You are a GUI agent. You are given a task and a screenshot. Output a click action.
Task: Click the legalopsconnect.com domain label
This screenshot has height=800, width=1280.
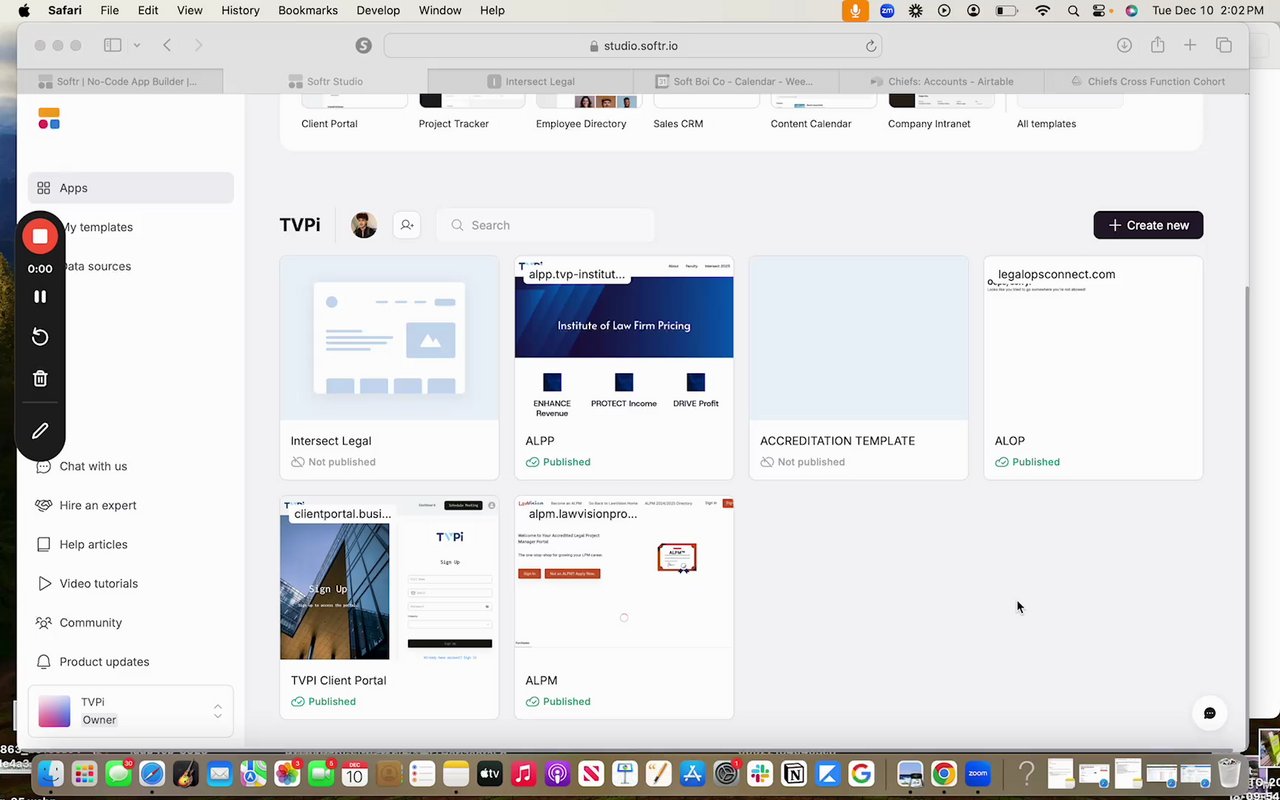tap(1056, 274)
